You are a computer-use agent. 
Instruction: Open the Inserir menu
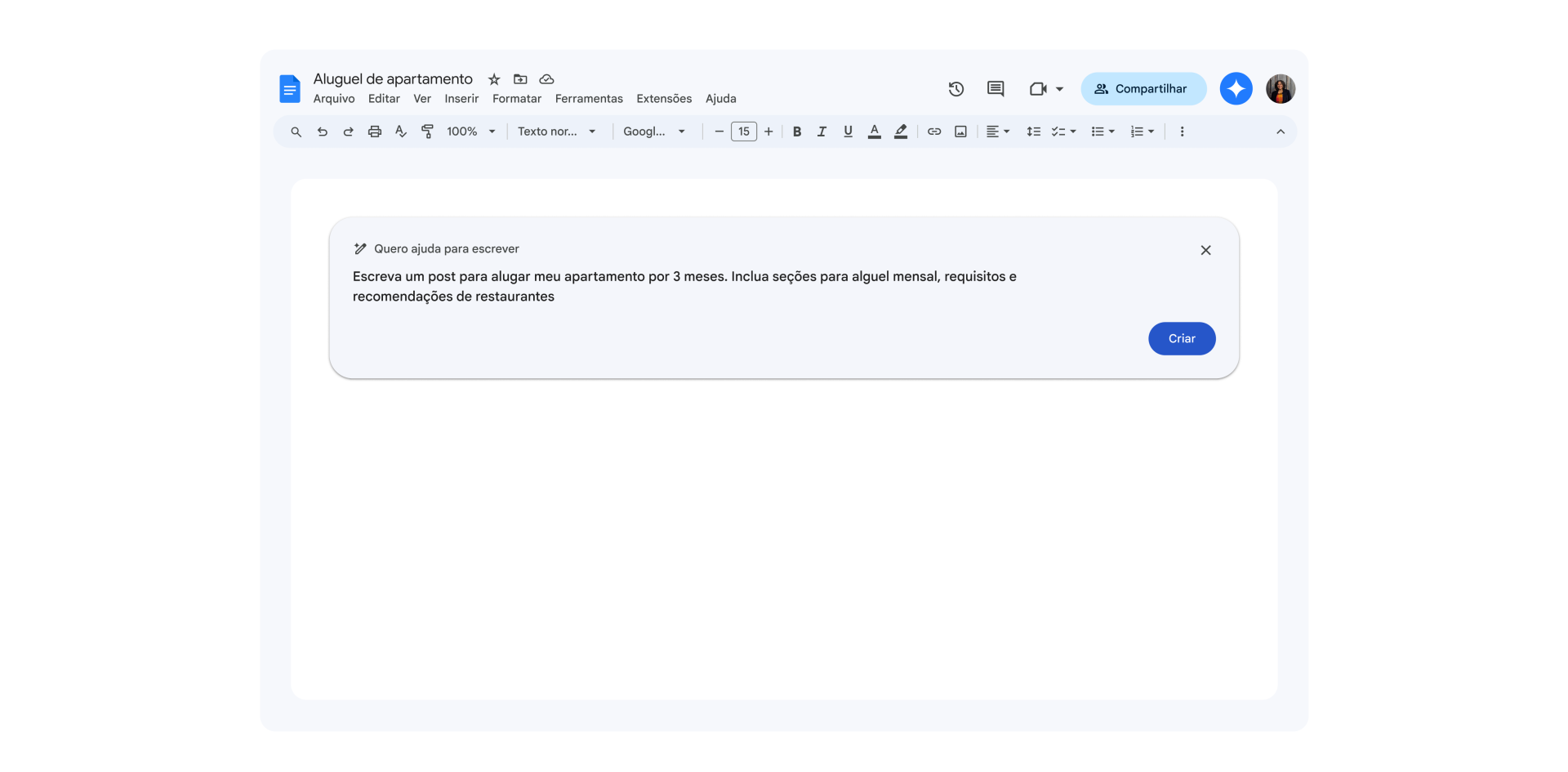click(461, 99)
